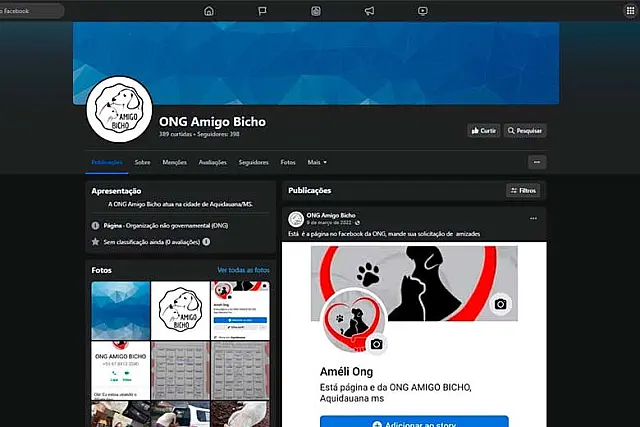Open the Fotos tab
Screen dimensions: 640x427
coord(288,162)
